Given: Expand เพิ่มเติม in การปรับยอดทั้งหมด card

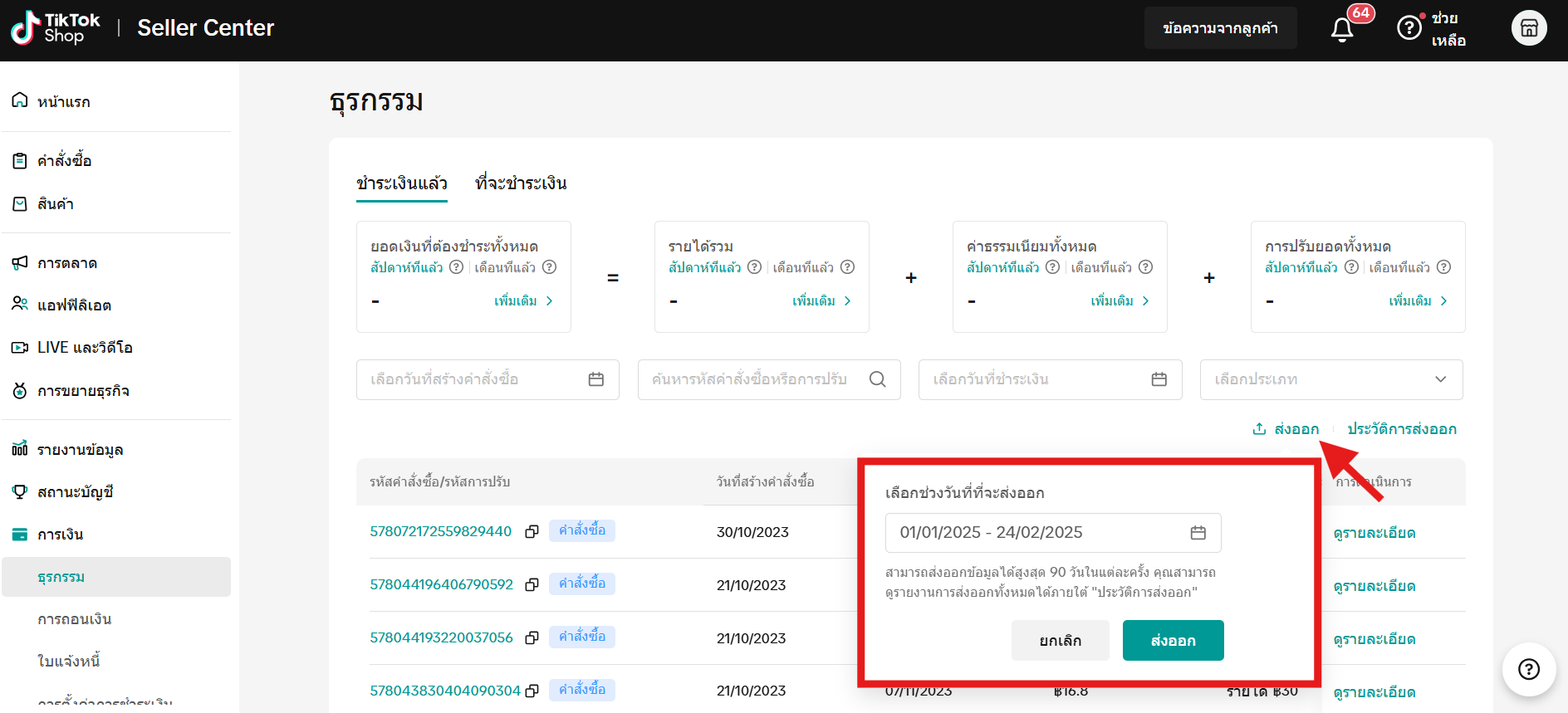Looking at the screenshot, I should (1418, 300).
